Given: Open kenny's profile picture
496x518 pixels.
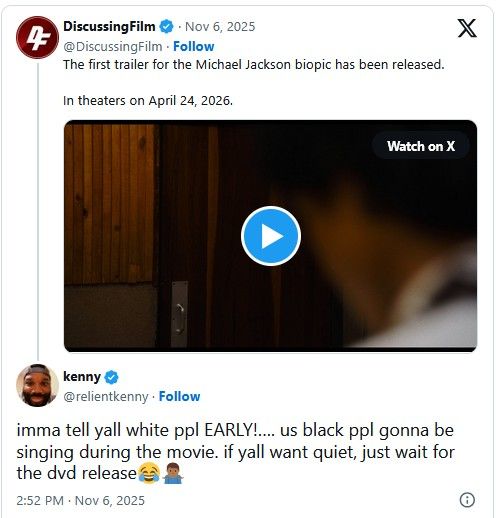Looking at the screenshot, I should coord(37,385).
